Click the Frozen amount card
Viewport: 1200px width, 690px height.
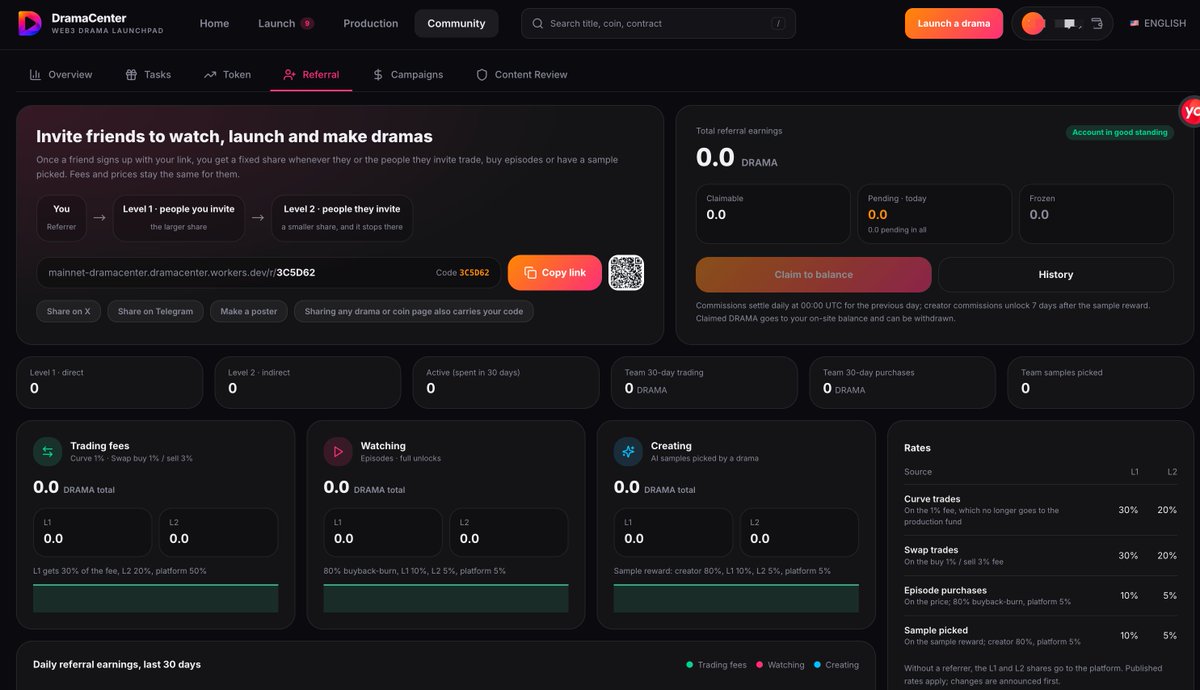tap(1096, 213)
